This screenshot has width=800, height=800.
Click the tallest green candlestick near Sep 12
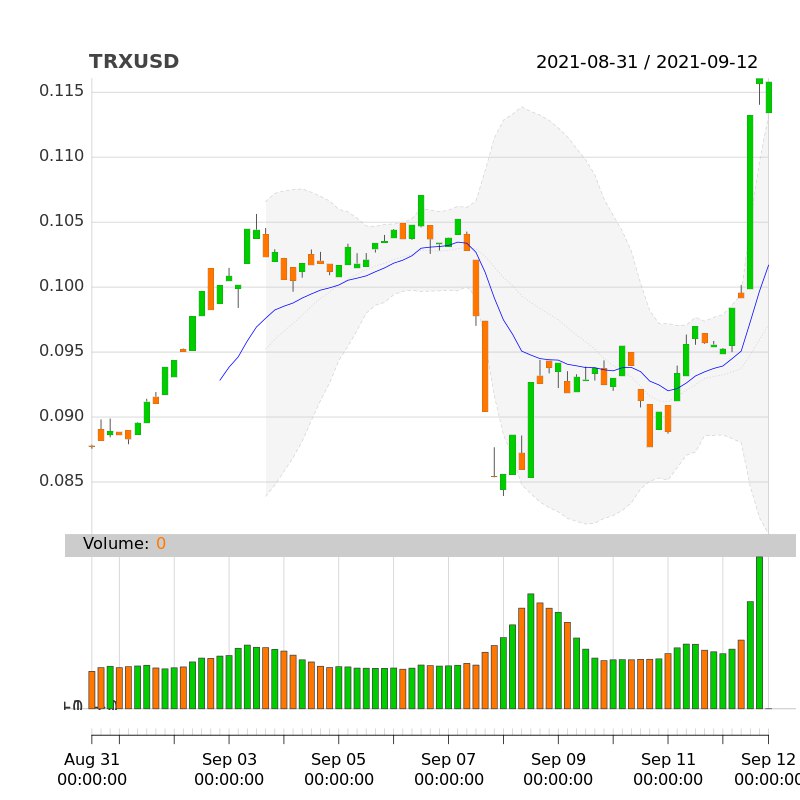click(x=750, y=202)
